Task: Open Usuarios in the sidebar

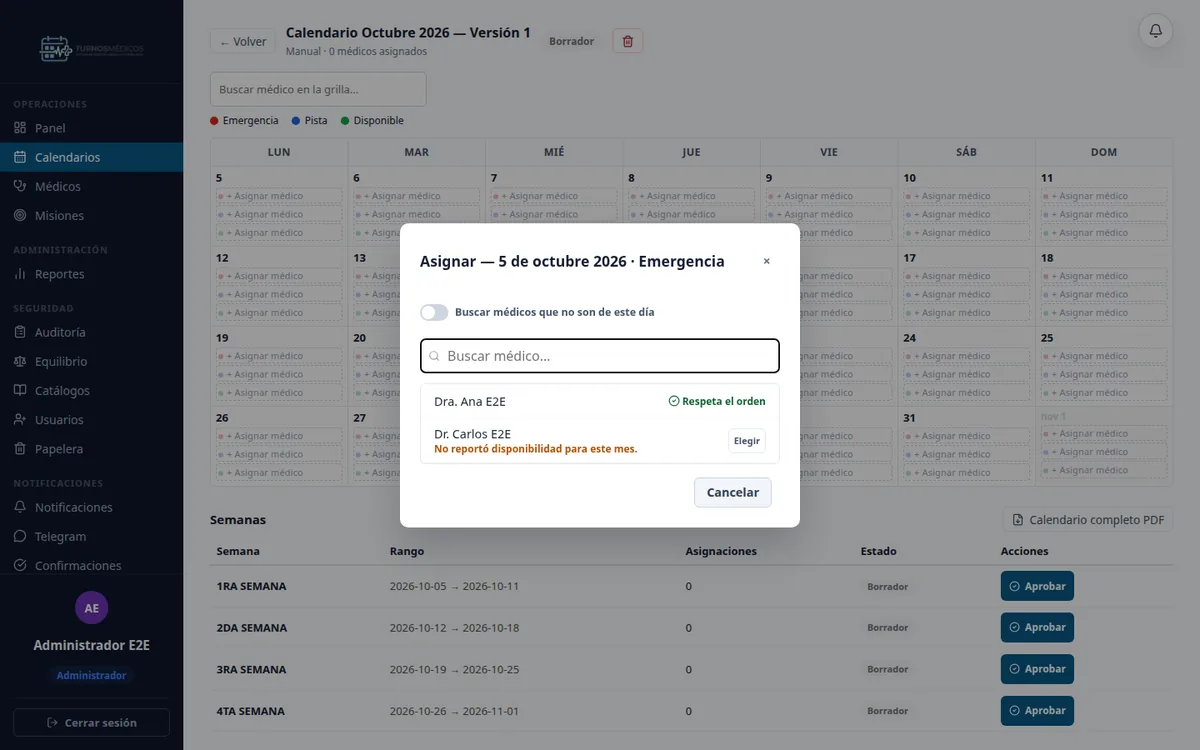Action: coord(91,420)
